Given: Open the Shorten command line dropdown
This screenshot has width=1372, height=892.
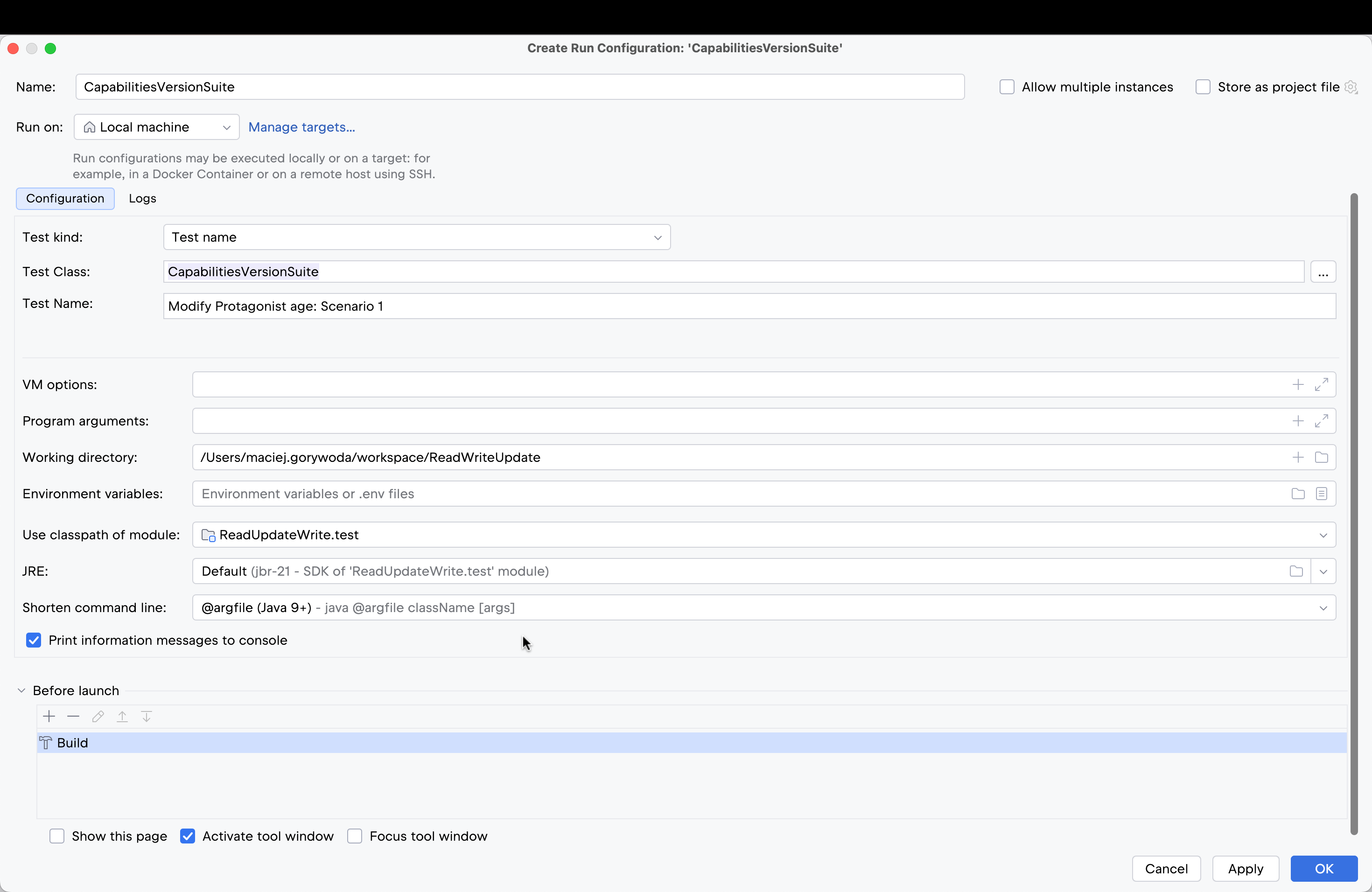Looking at the screenshot, I should (764, 608).
